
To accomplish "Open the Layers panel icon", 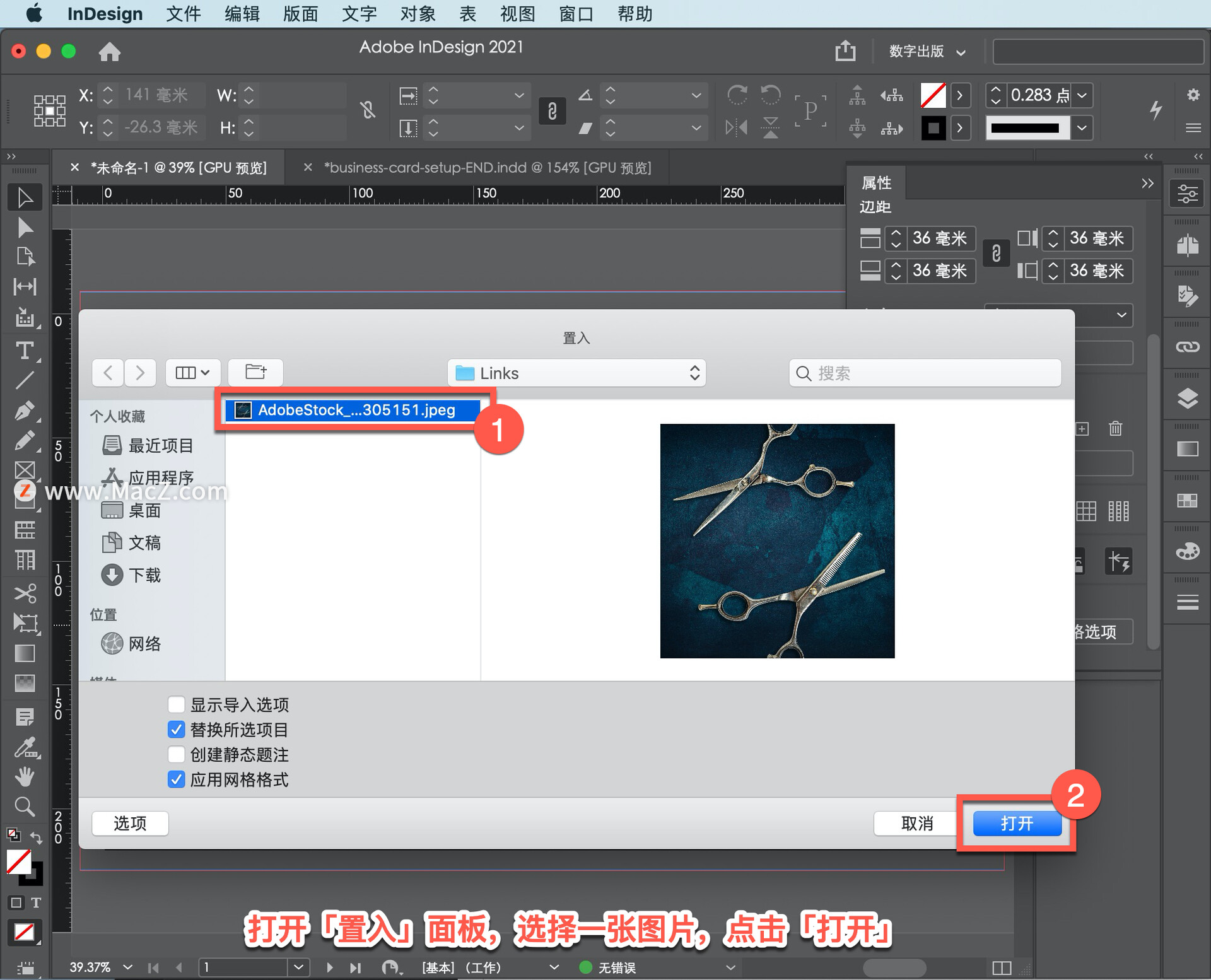I will point(1188,399).
